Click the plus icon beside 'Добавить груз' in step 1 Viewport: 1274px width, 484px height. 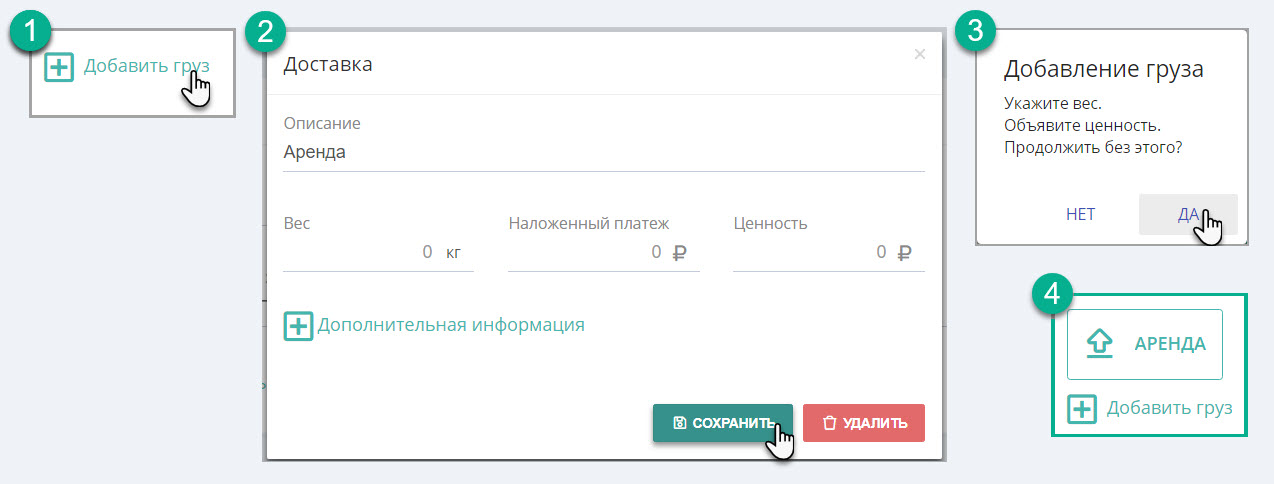click(60, 67)
